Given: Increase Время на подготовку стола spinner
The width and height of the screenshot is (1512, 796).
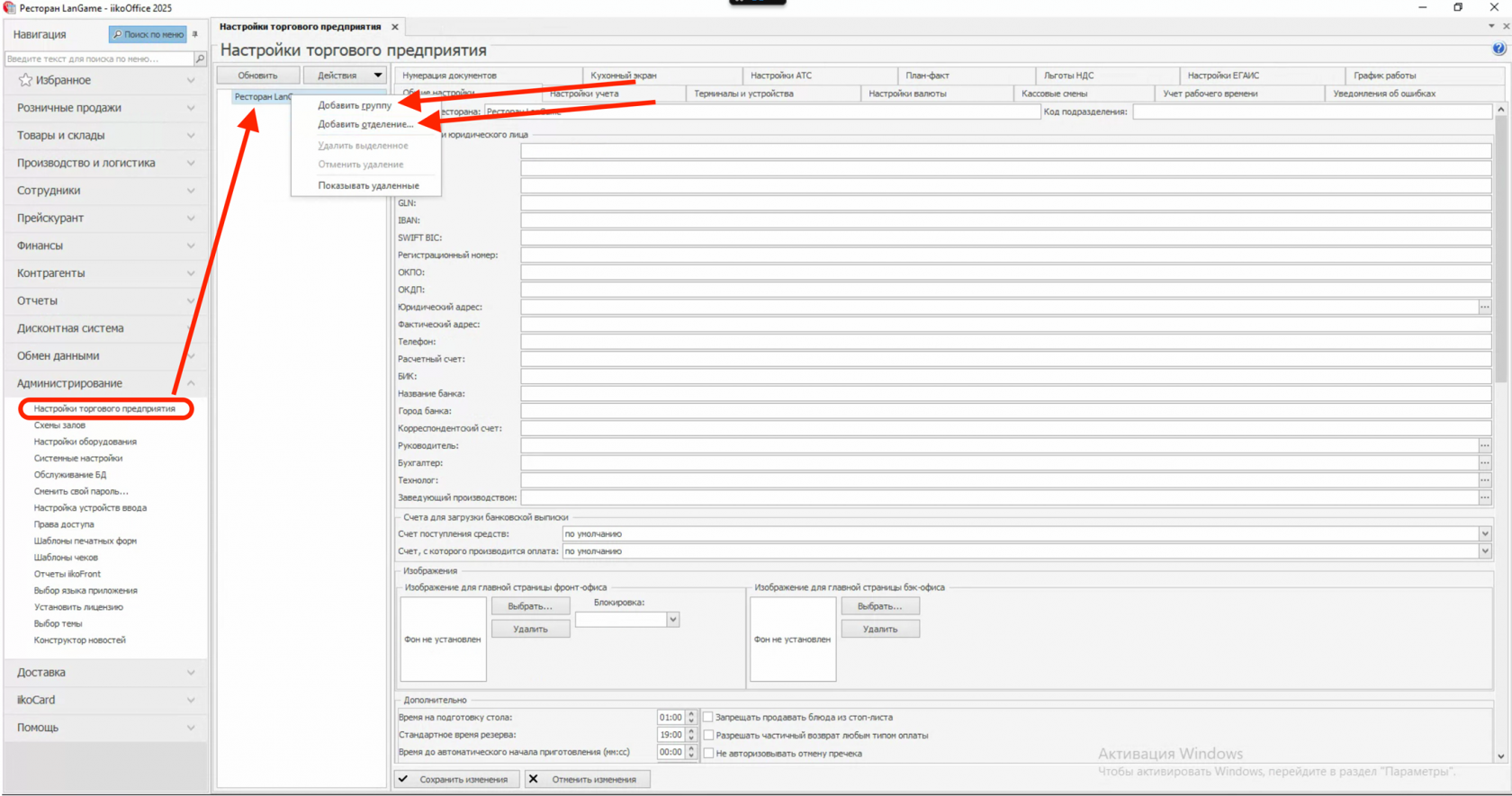Looking at the screenshot, I should point(691,714).
